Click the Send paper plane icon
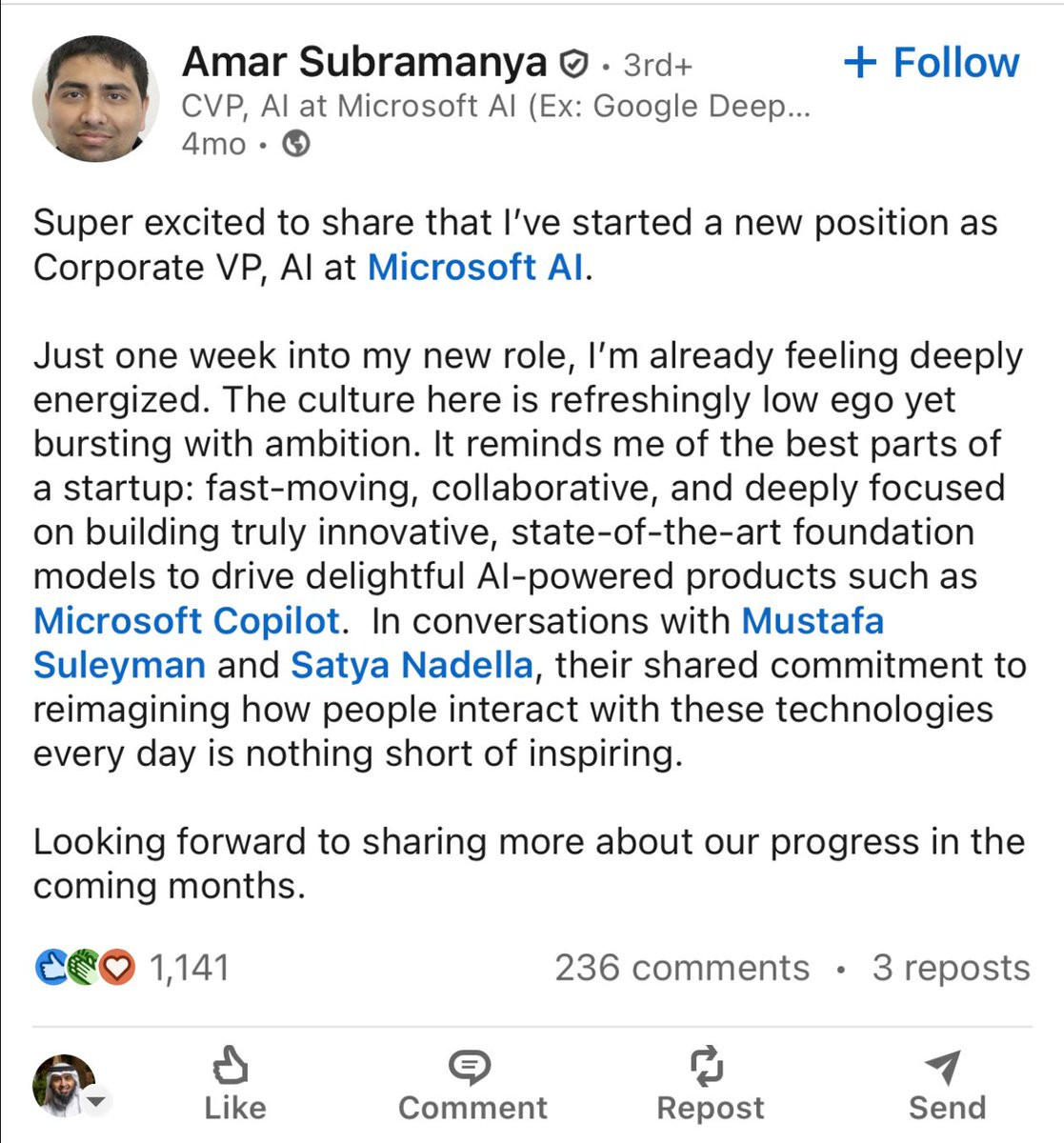1064x1143 pixels. (x=945, y=1067)
